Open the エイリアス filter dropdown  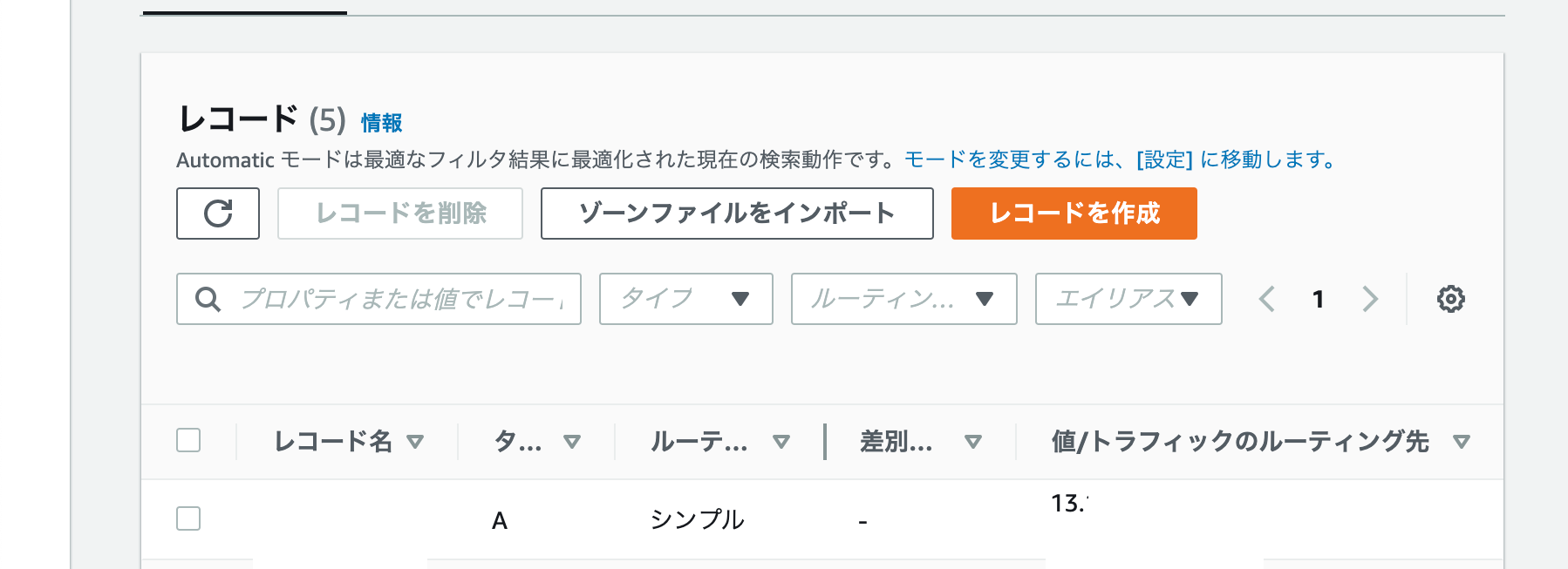click(x=1128, y=299)
